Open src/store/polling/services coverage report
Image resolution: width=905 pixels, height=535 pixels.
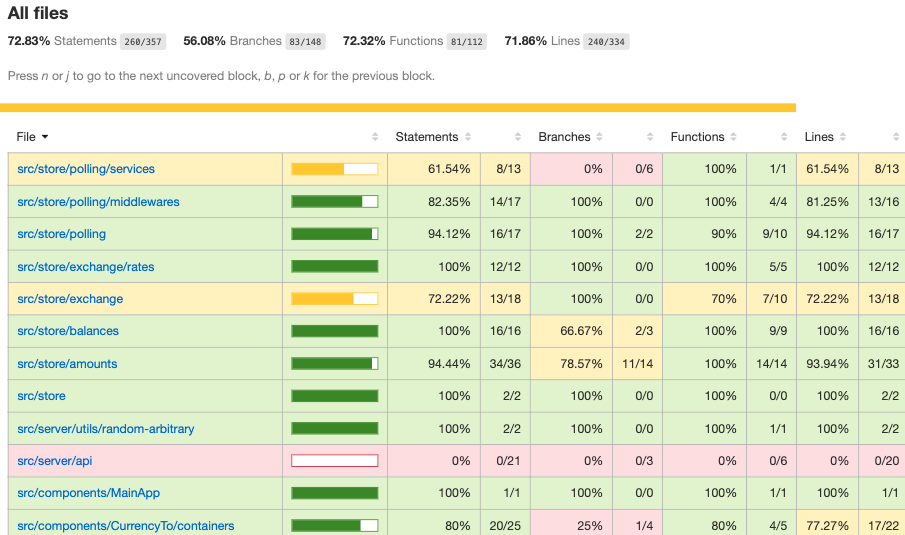coord(86,169)
